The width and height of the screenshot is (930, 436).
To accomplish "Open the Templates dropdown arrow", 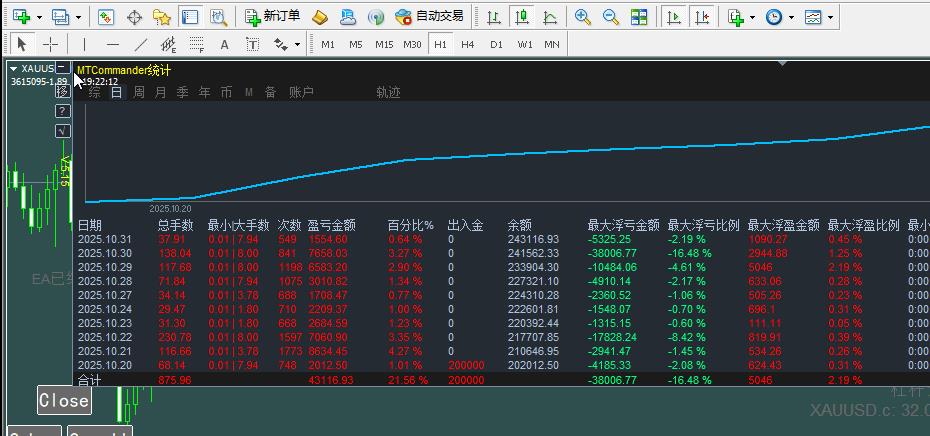I will [x=830, y=18].
